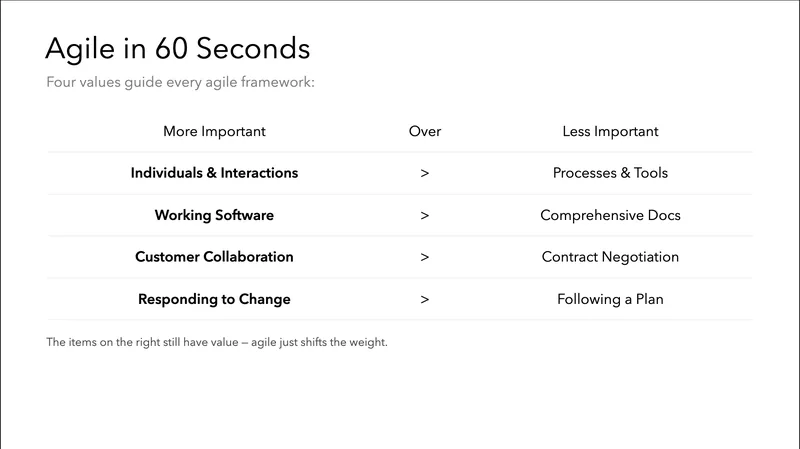This screenshot has width=800, height=449.
Task: Select the 'Four values guide every agile framework' subtitle
Action: tap(180, 82)
